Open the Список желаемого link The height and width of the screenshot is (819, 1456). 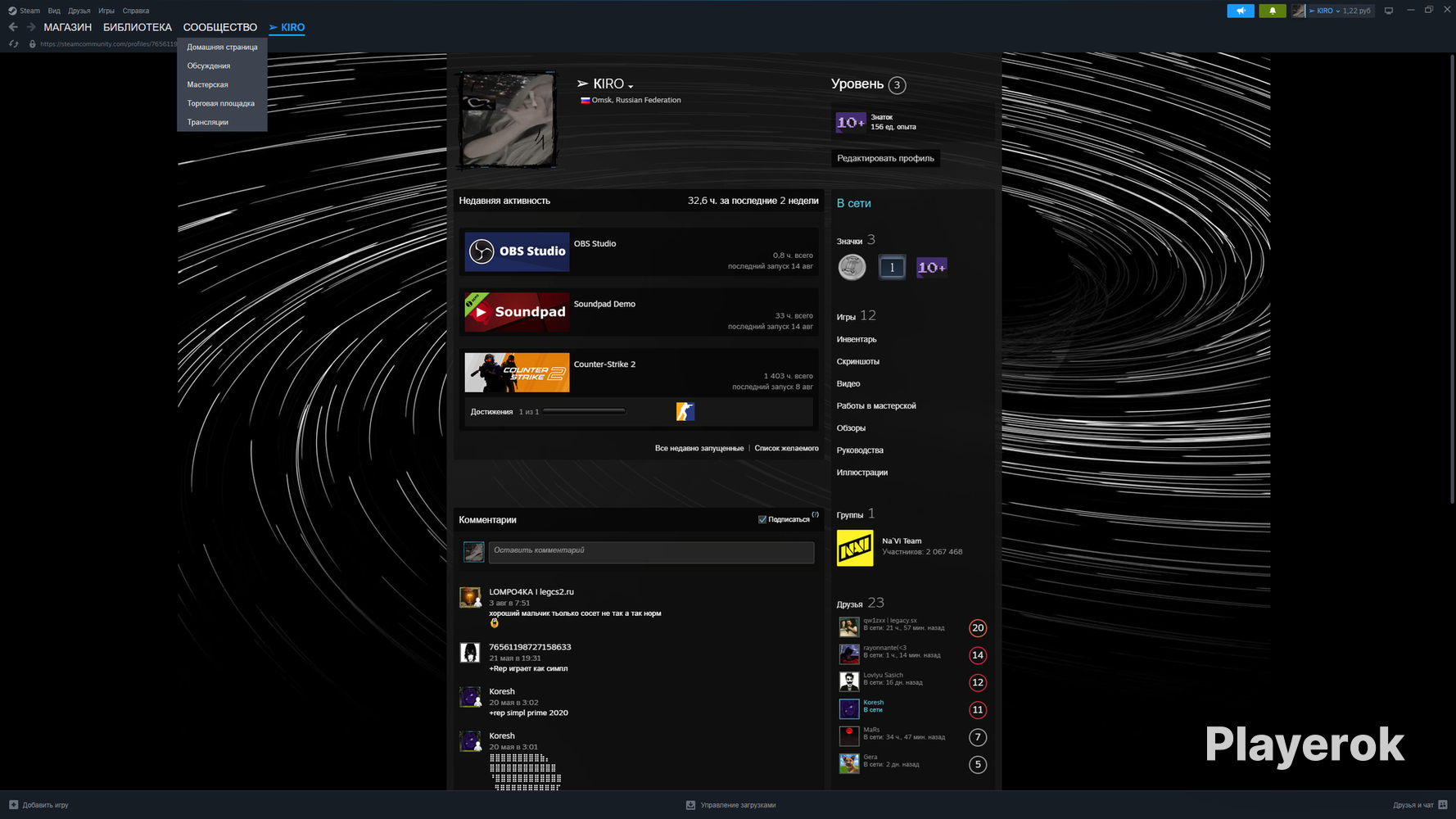point(786,448)
